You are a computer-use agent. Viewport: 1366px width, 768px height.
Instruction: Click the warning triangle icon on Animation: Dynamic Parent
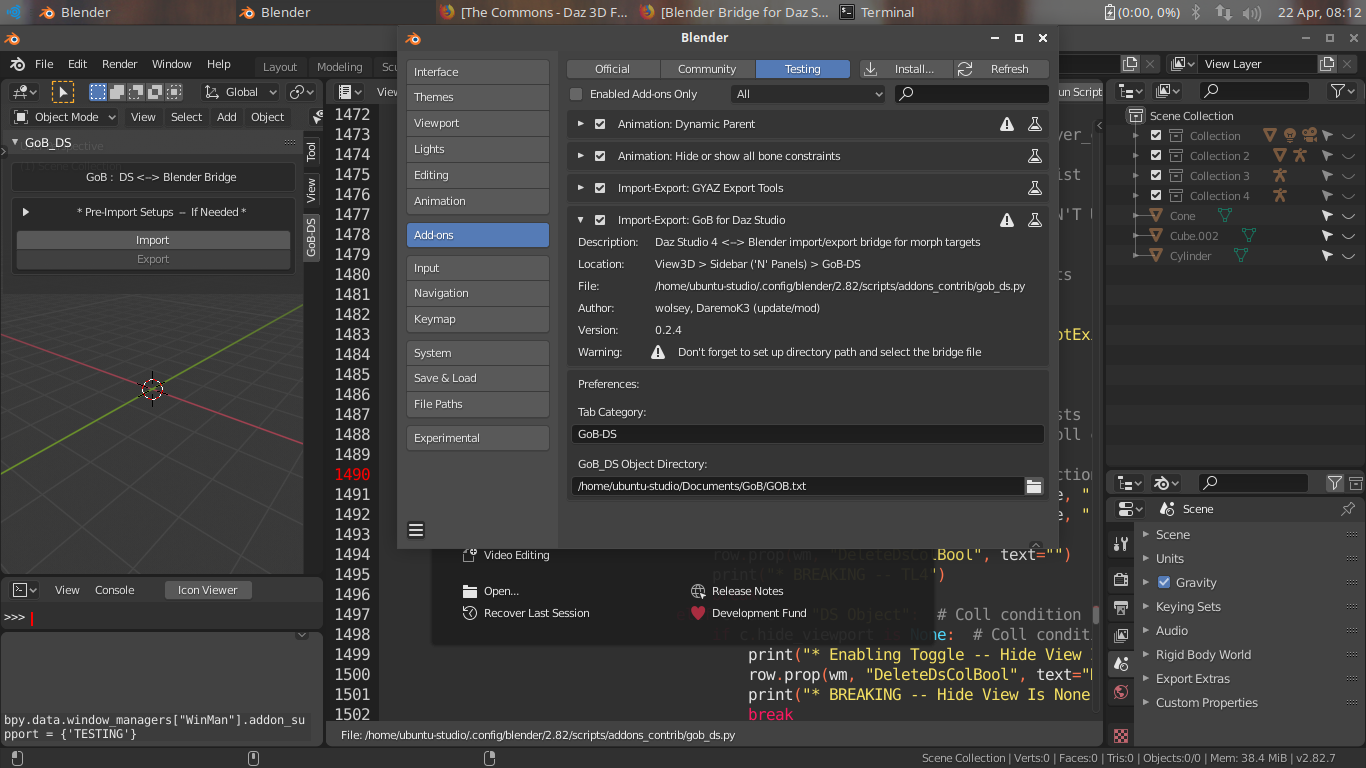tap(1007, 124)
